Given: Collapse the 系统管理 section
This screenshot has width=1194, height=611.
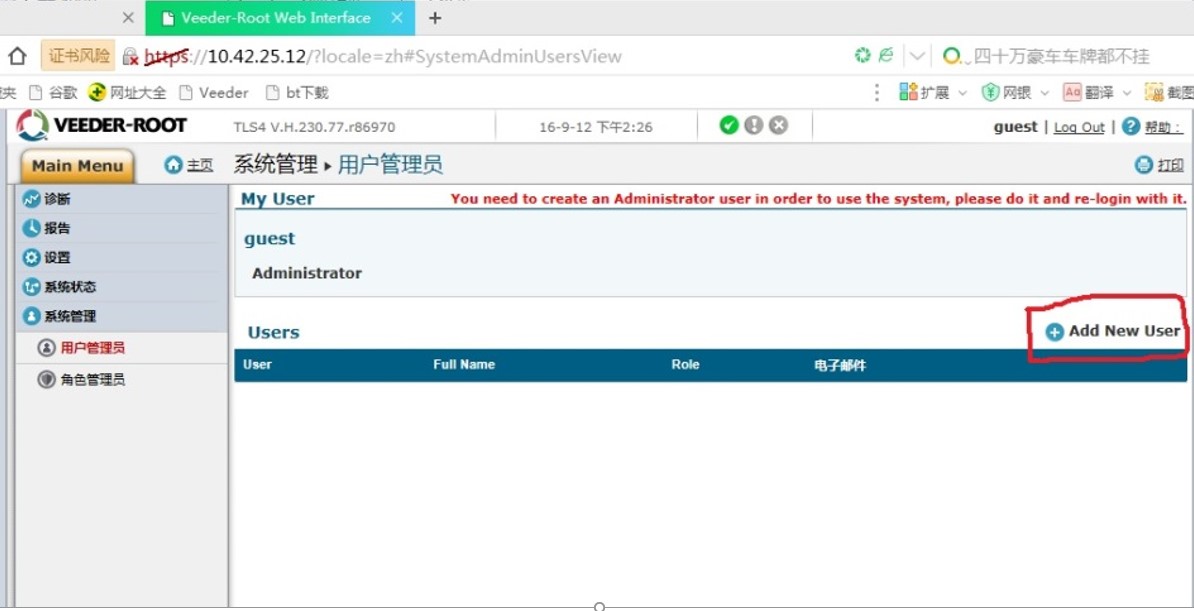Looking at the screenshot, I should click(70, 316).
